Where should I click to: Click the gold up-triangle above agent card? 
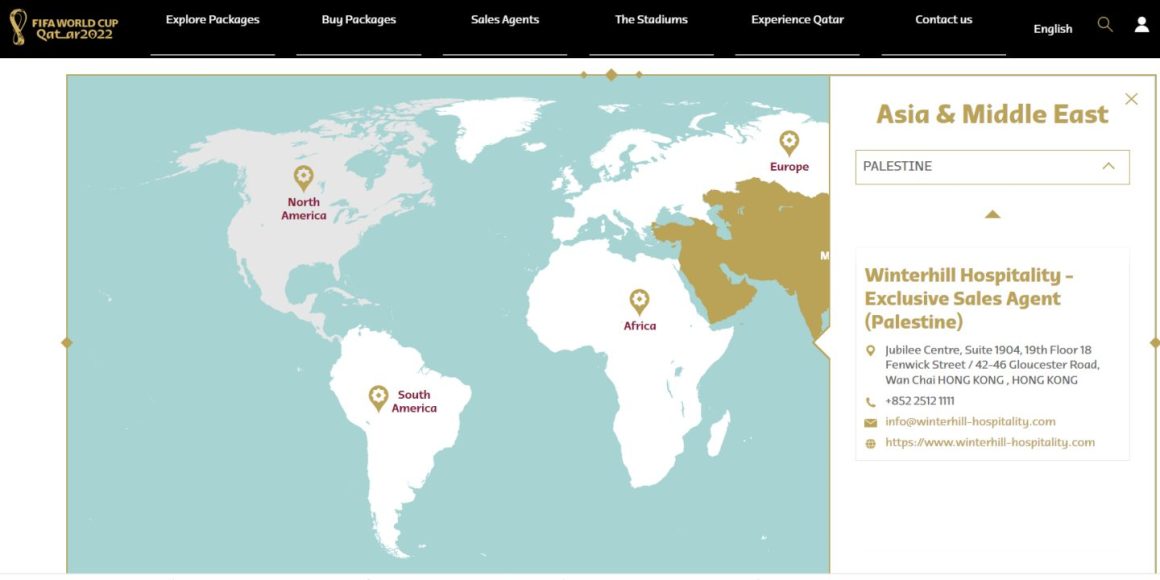click(x=992, y=215)
